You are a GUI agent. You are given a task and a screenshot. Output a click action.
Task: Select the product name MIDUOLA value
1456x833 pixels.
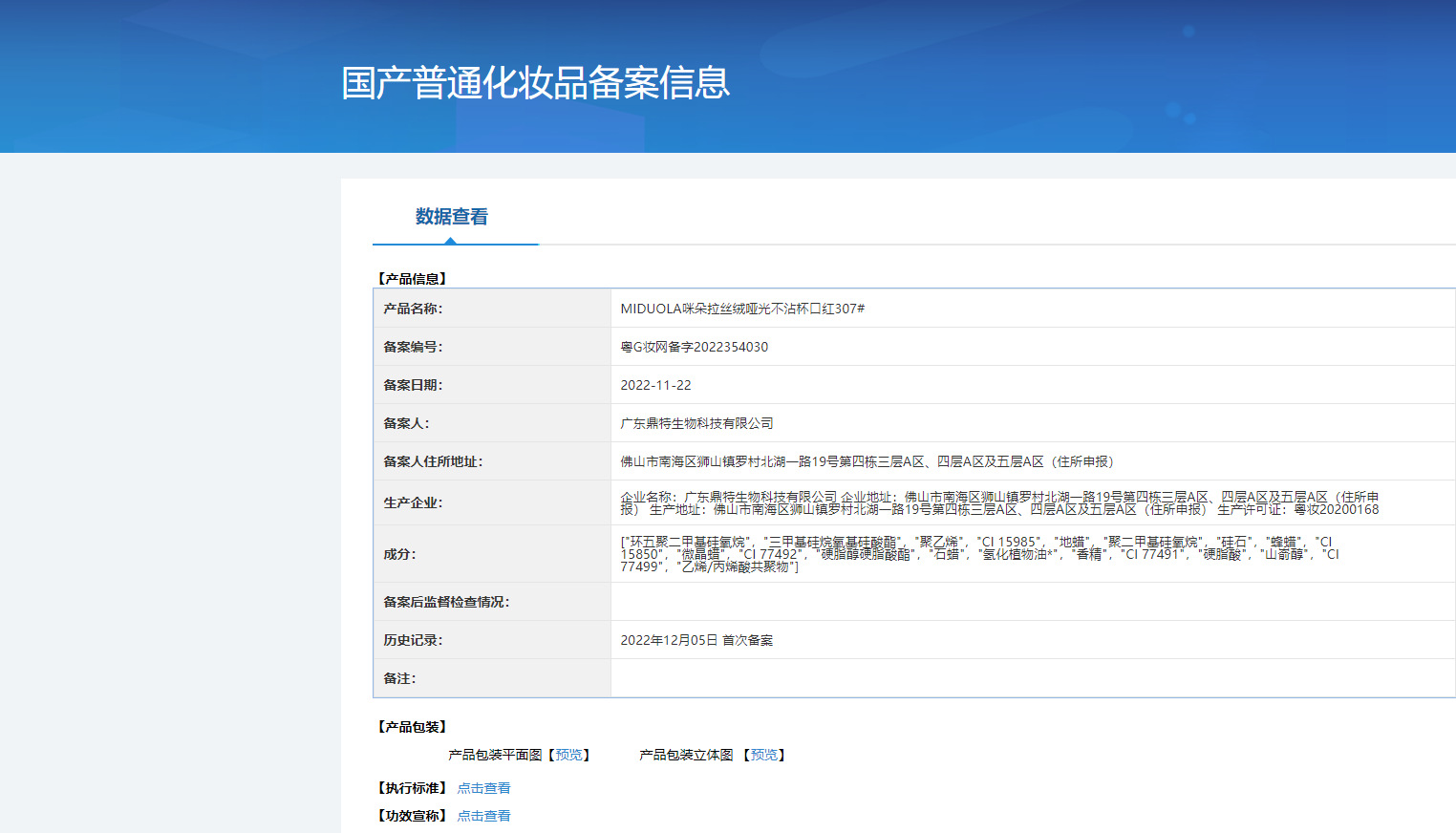click(742, 309)
